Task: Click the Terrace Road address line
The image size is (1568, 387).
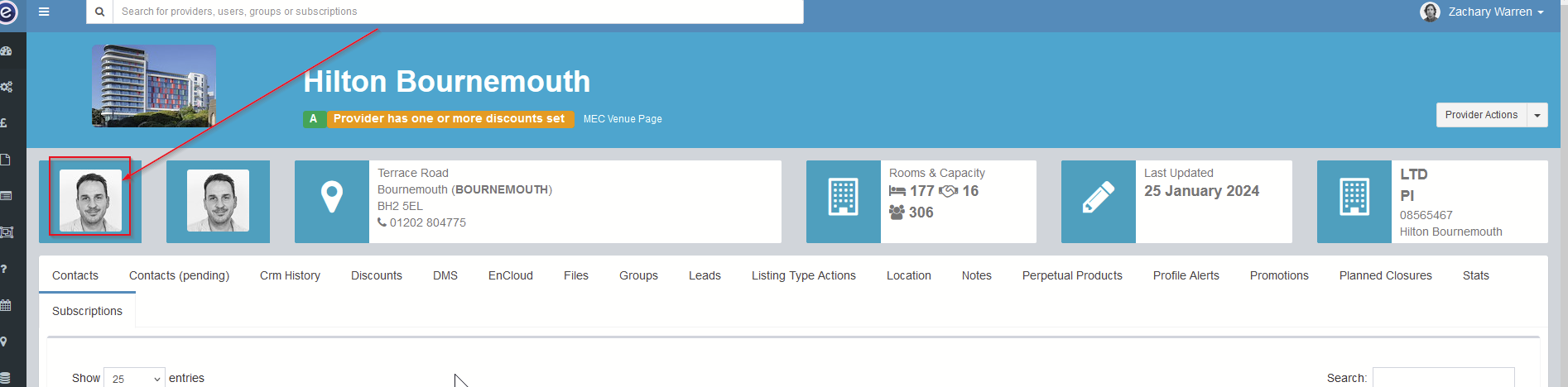Action: coord(413,173)
